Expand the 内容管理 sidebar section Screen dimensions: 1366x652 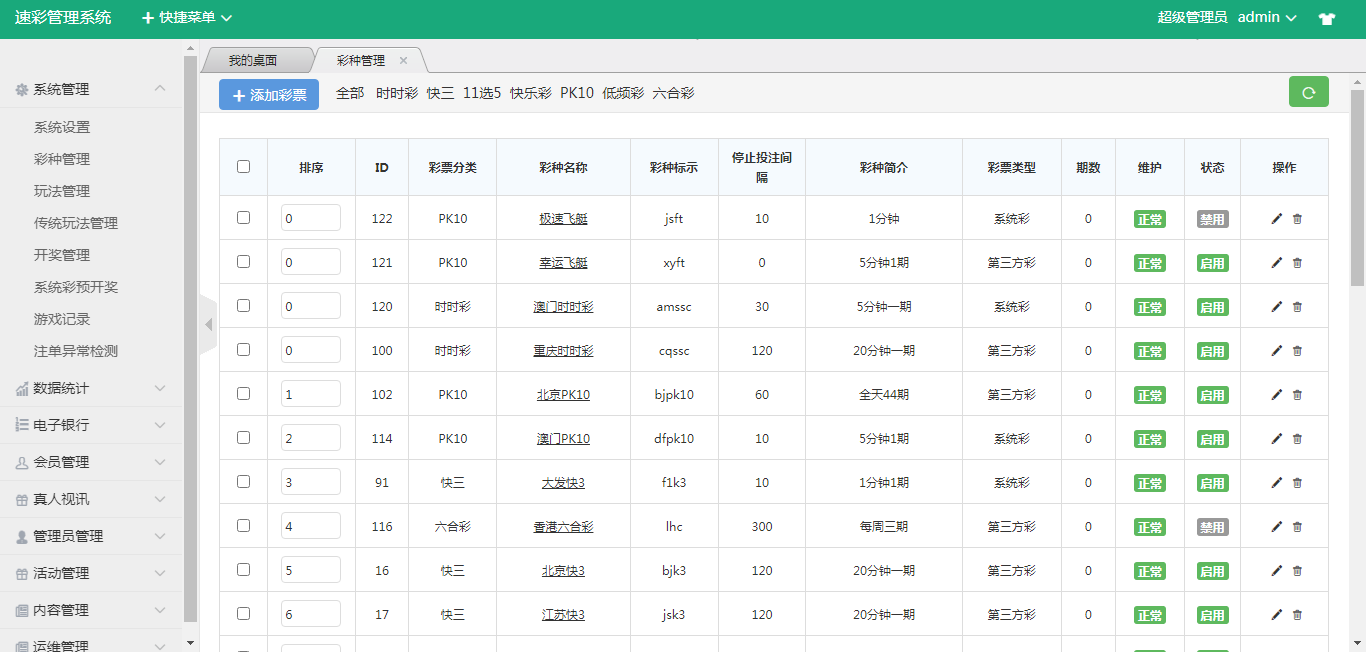click(x=91, y=610)
